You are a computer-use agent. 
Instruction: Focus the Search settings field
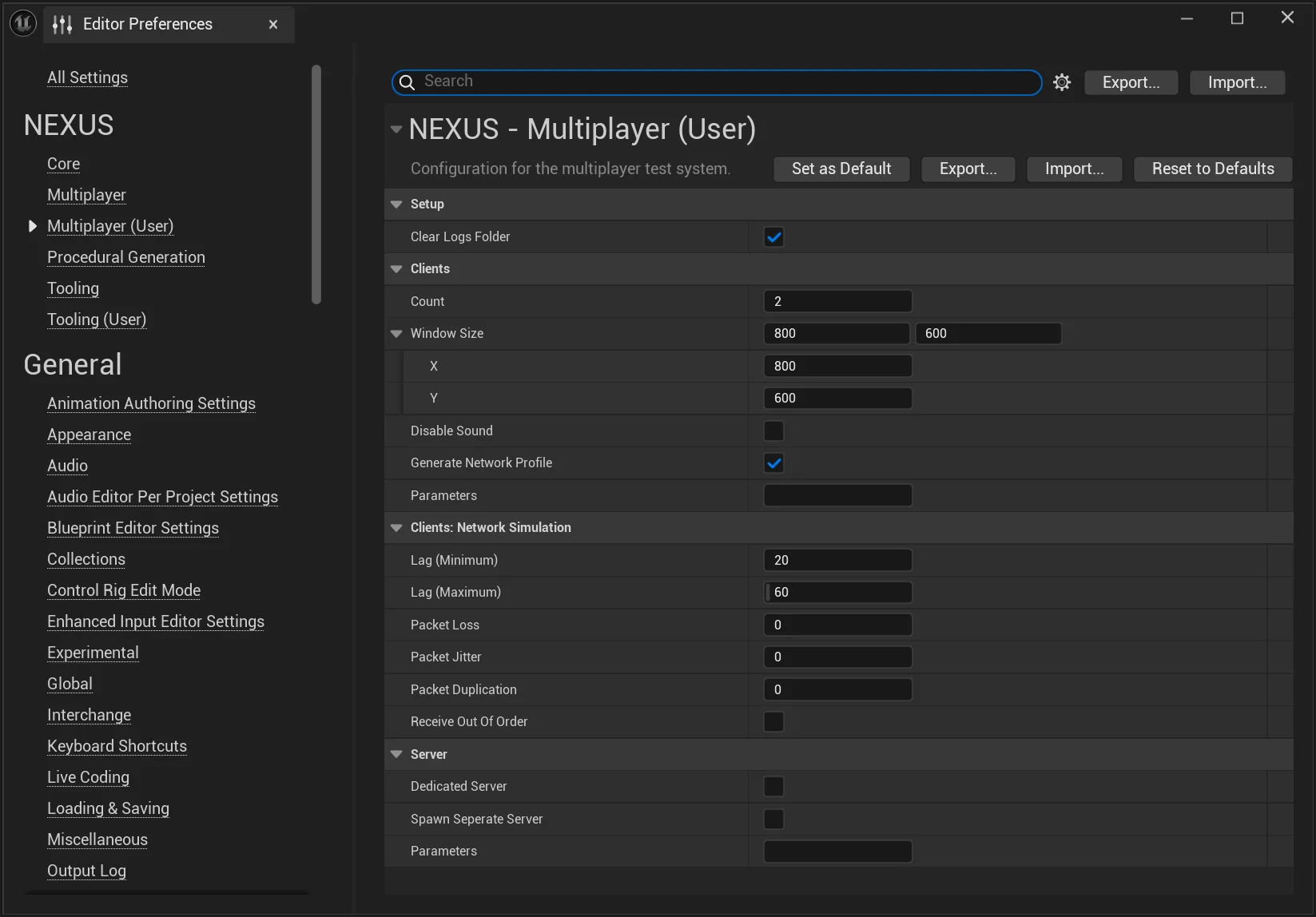717,82
